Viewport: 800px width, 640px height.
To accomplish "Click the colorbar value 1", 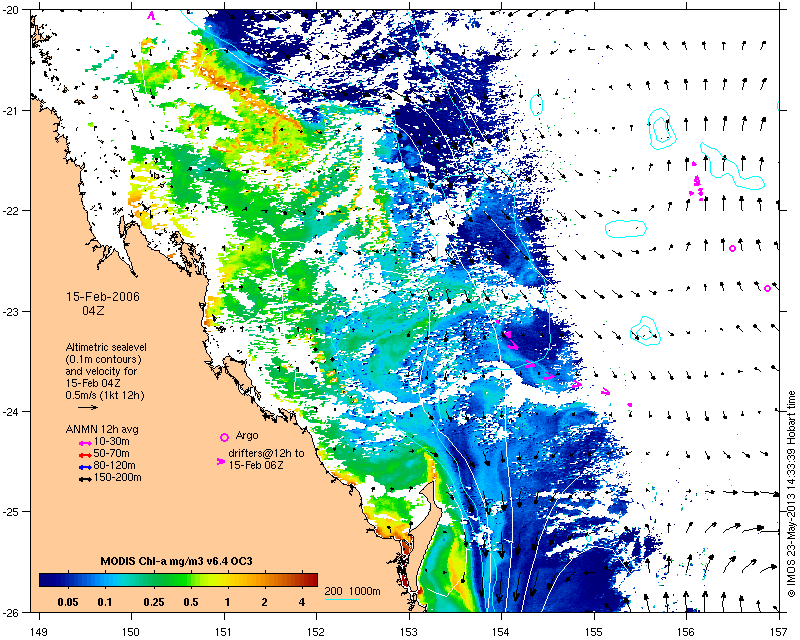I will pyautogui.click(x=228, y=602).
